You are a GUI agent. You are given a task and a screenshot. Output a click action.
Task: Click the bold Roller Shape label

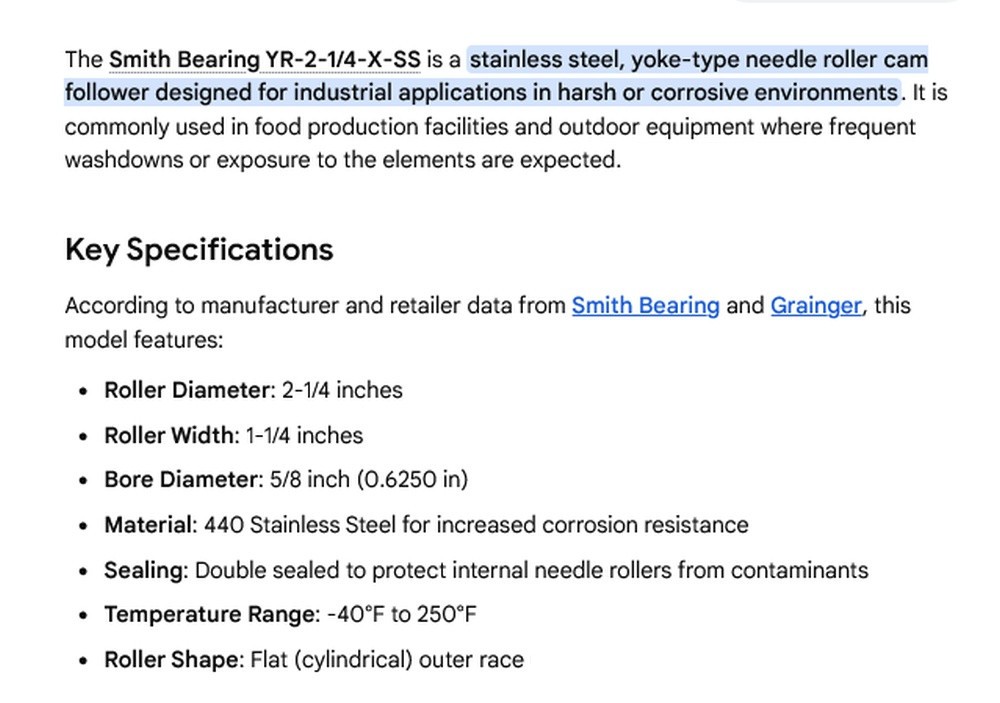(172, 660)
